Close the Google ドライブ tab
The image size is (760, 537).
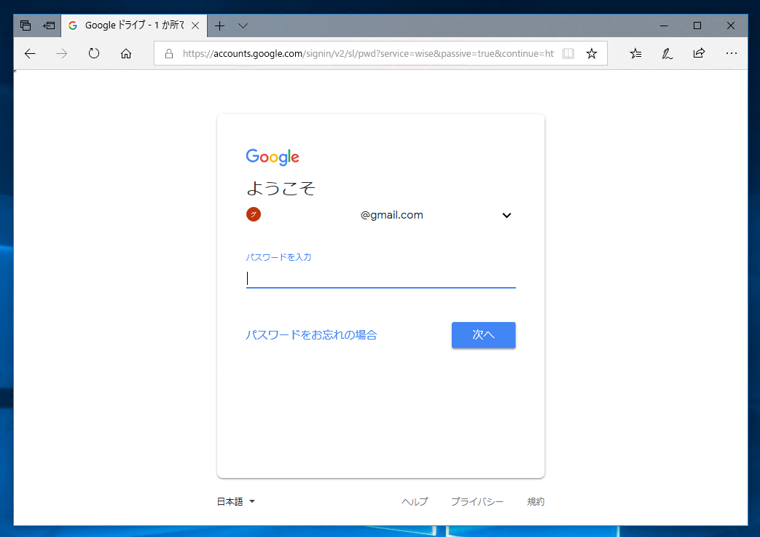[195, 26]
